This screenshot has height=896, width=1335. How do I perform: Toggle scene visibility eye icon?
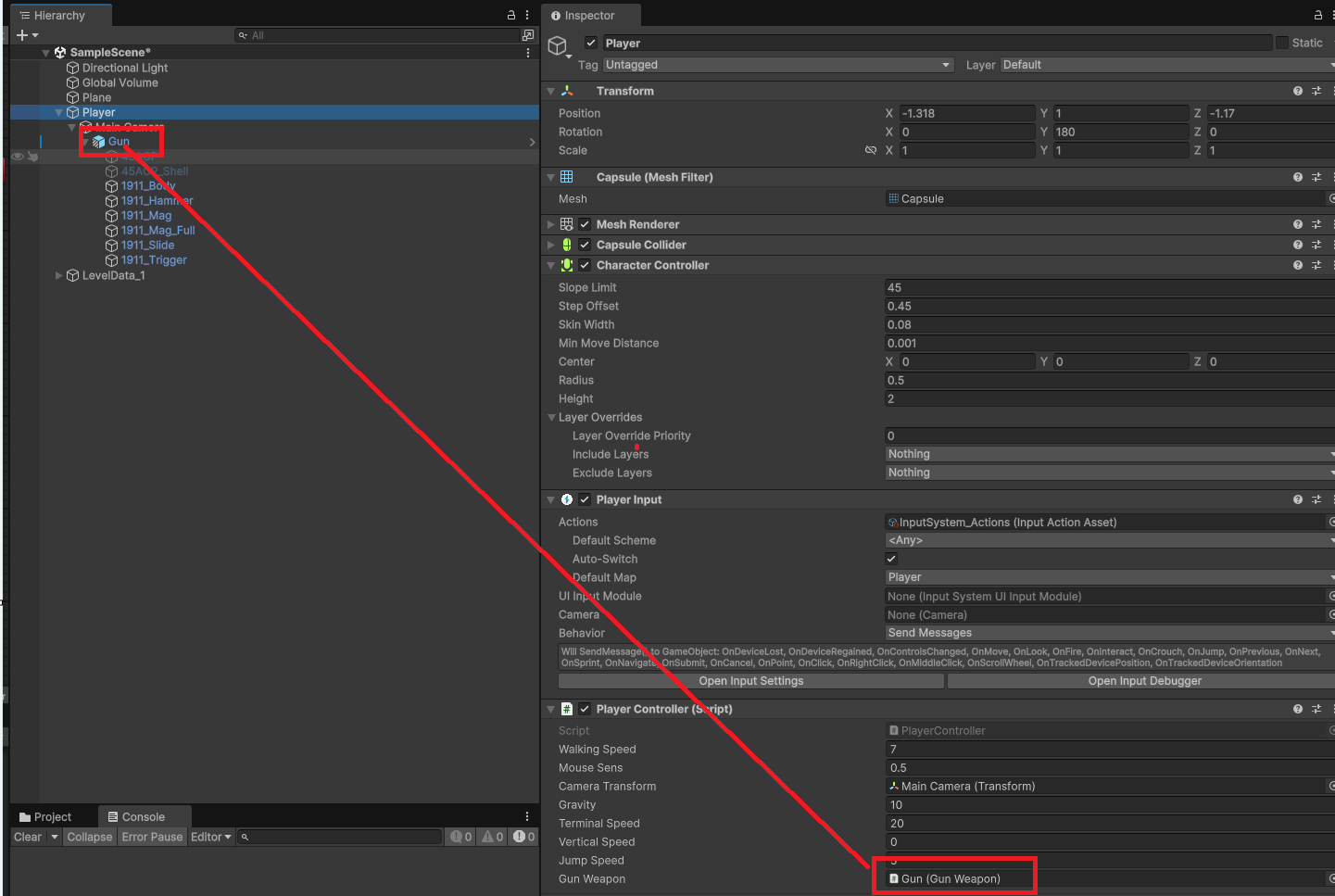tap(18, 157)
